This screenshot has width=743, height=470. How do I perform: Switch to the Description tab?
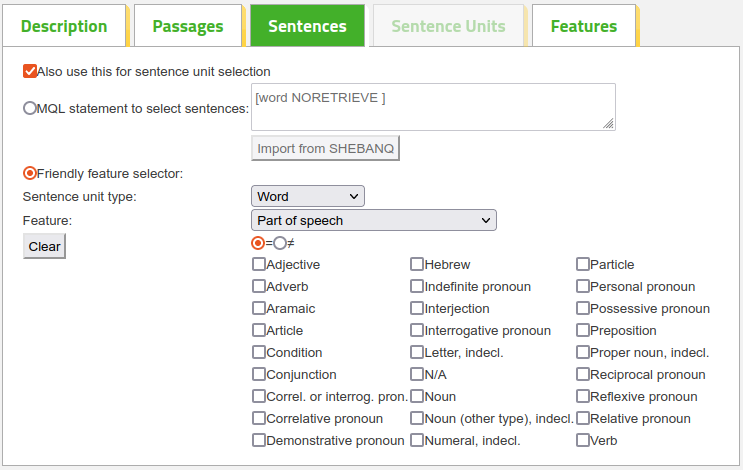click(64, 26)
